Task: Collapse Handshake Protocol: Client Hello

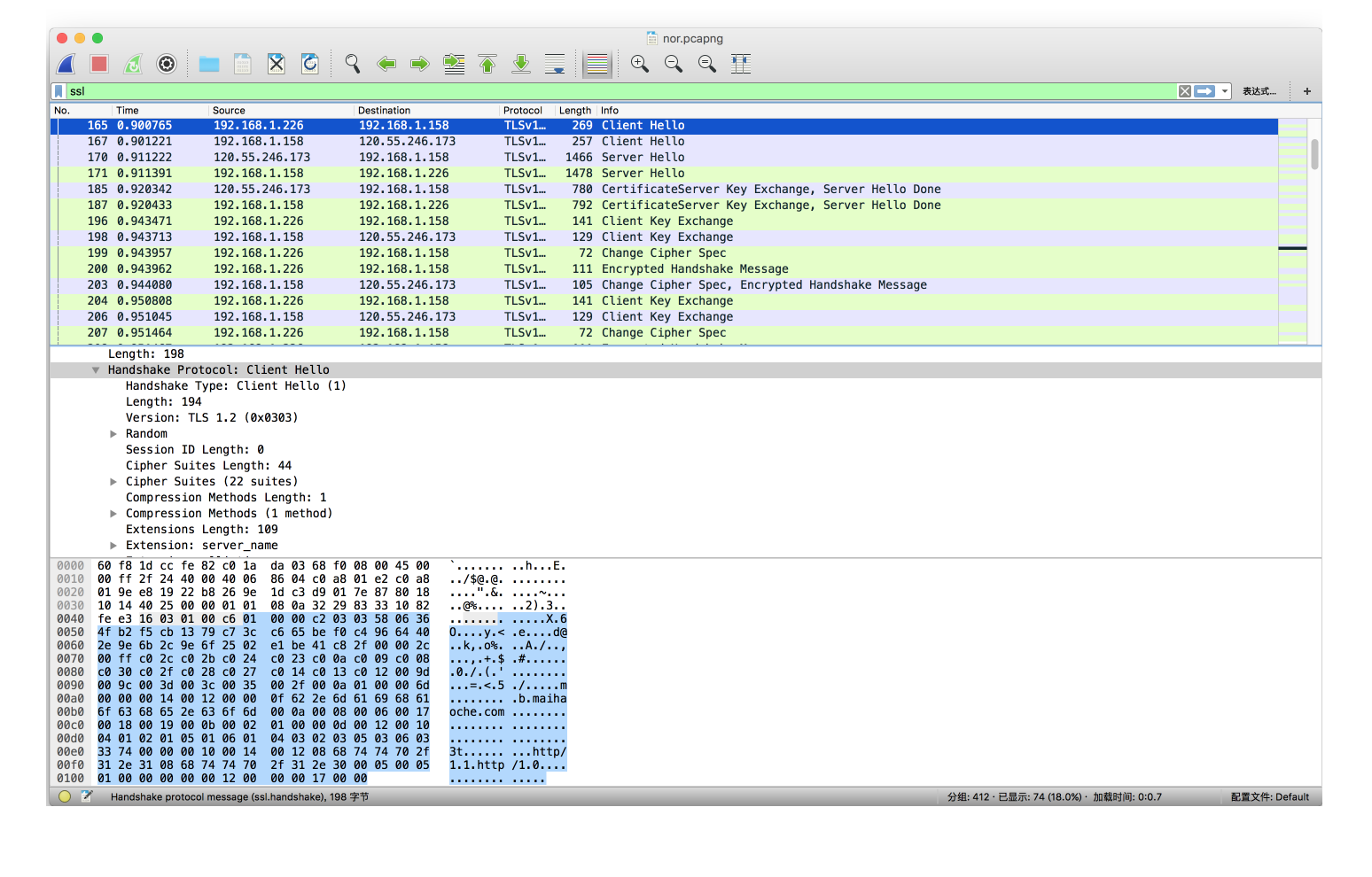Action: [x=96, y=370]
